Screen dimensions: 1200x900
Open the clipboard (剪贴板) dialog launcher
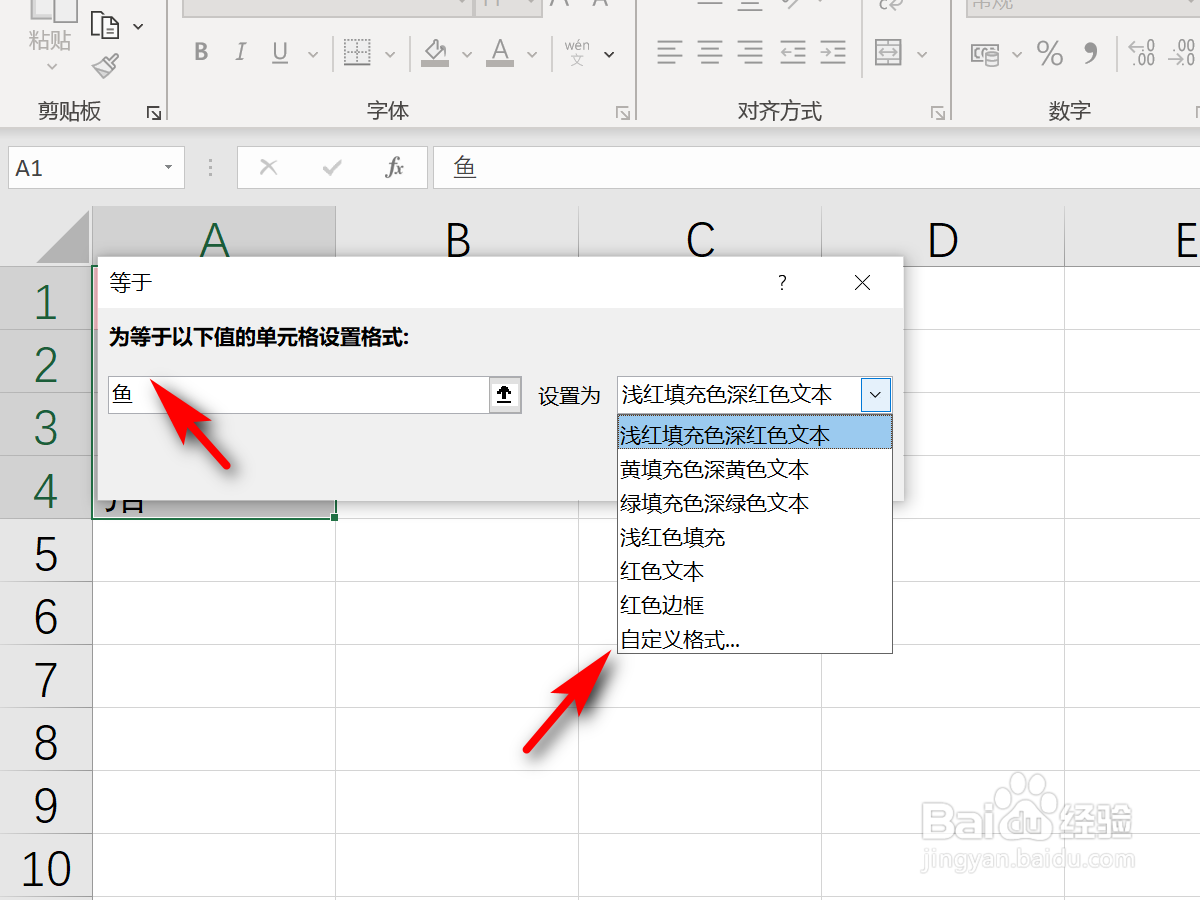[154, 113]
